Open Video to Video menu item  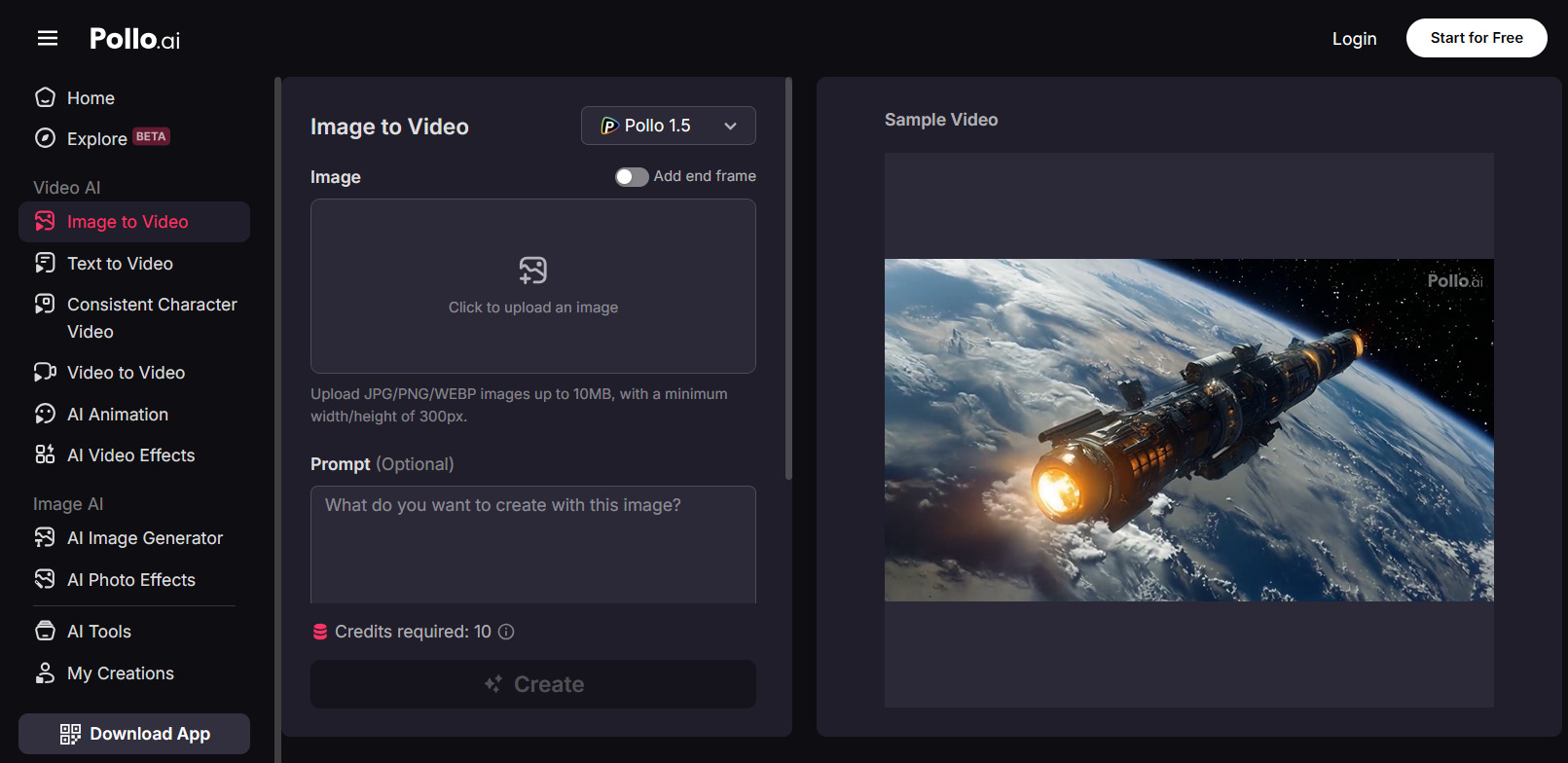click(134, 373)
